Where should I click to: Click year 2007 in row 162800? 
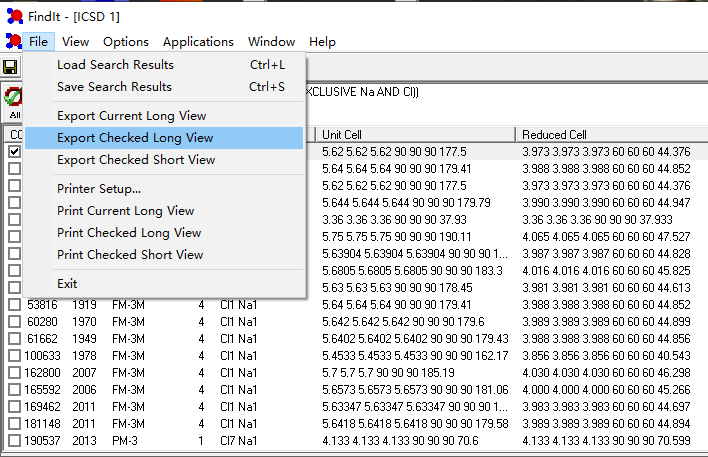(x=84, y=373)
